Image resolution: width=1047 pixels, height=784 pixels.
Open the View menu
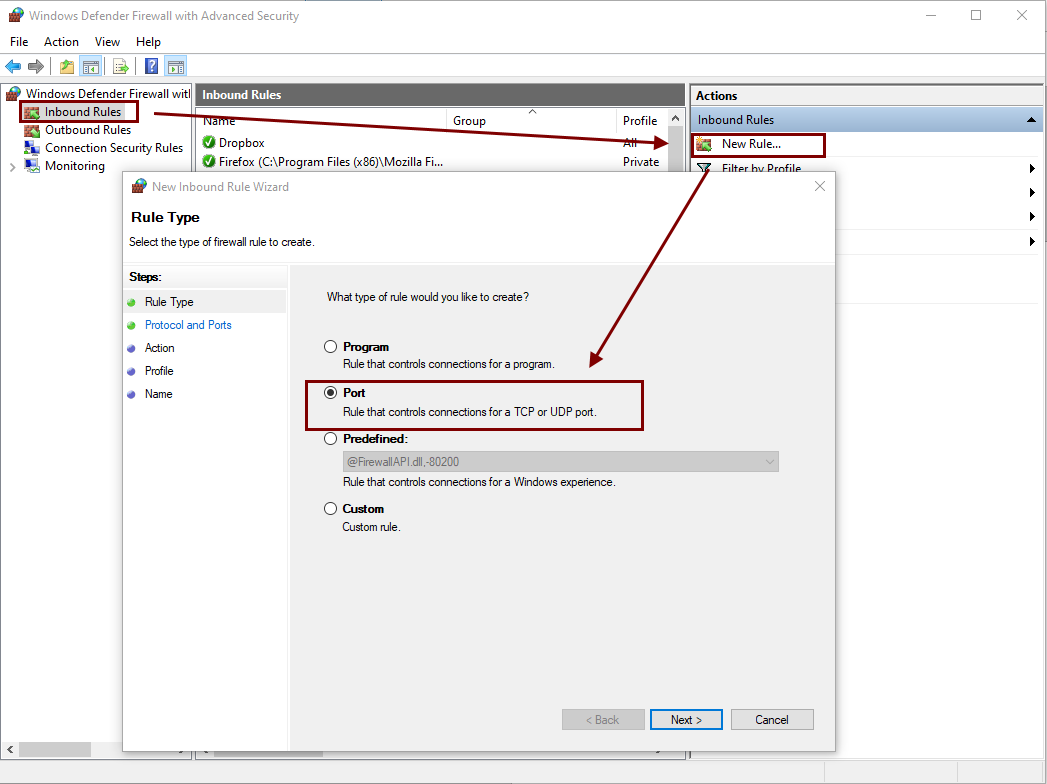107,42
